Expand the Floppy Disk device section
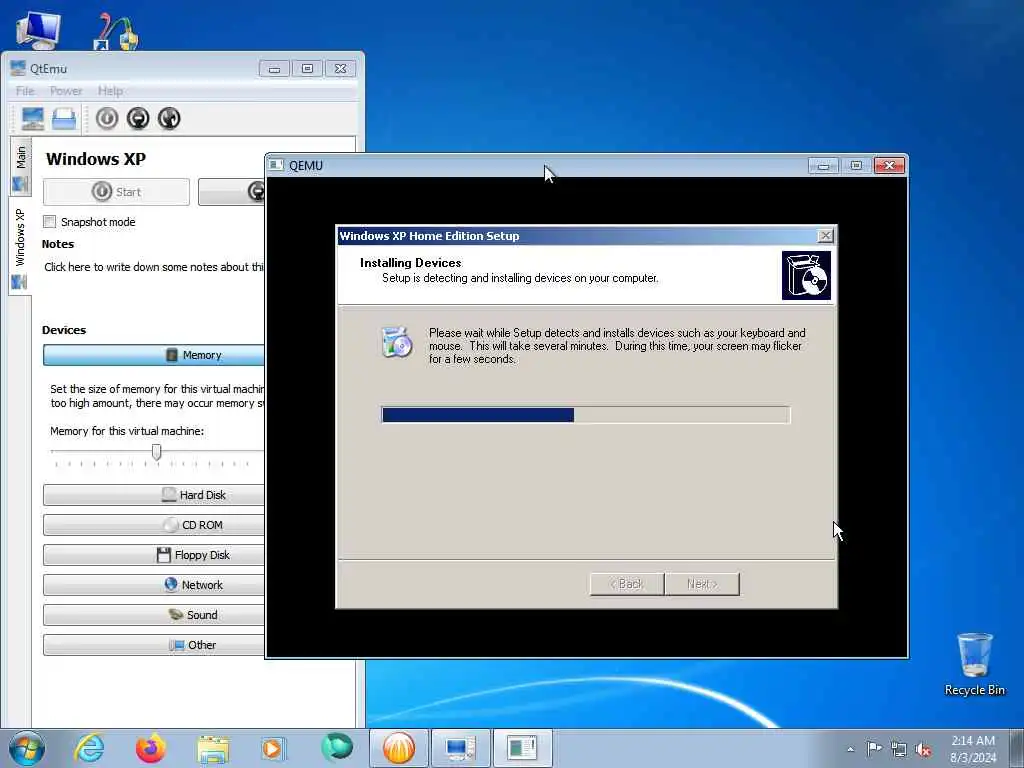Viewport: 1024px width, 768px height. point(154,555)
